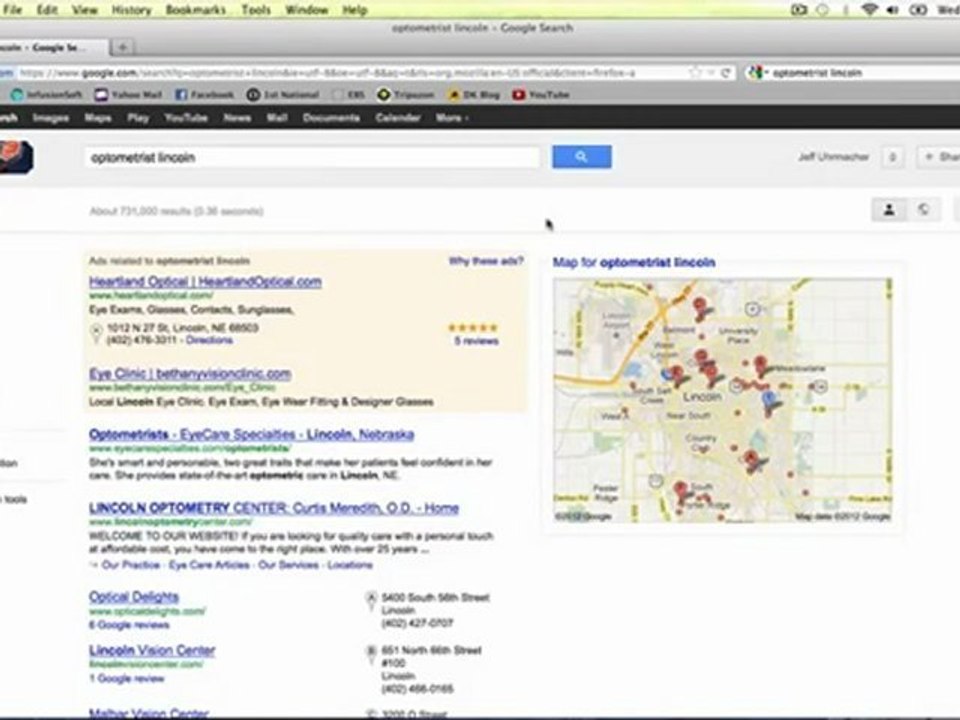
Task: Select the Google Search browser tab
Action: 52,47
